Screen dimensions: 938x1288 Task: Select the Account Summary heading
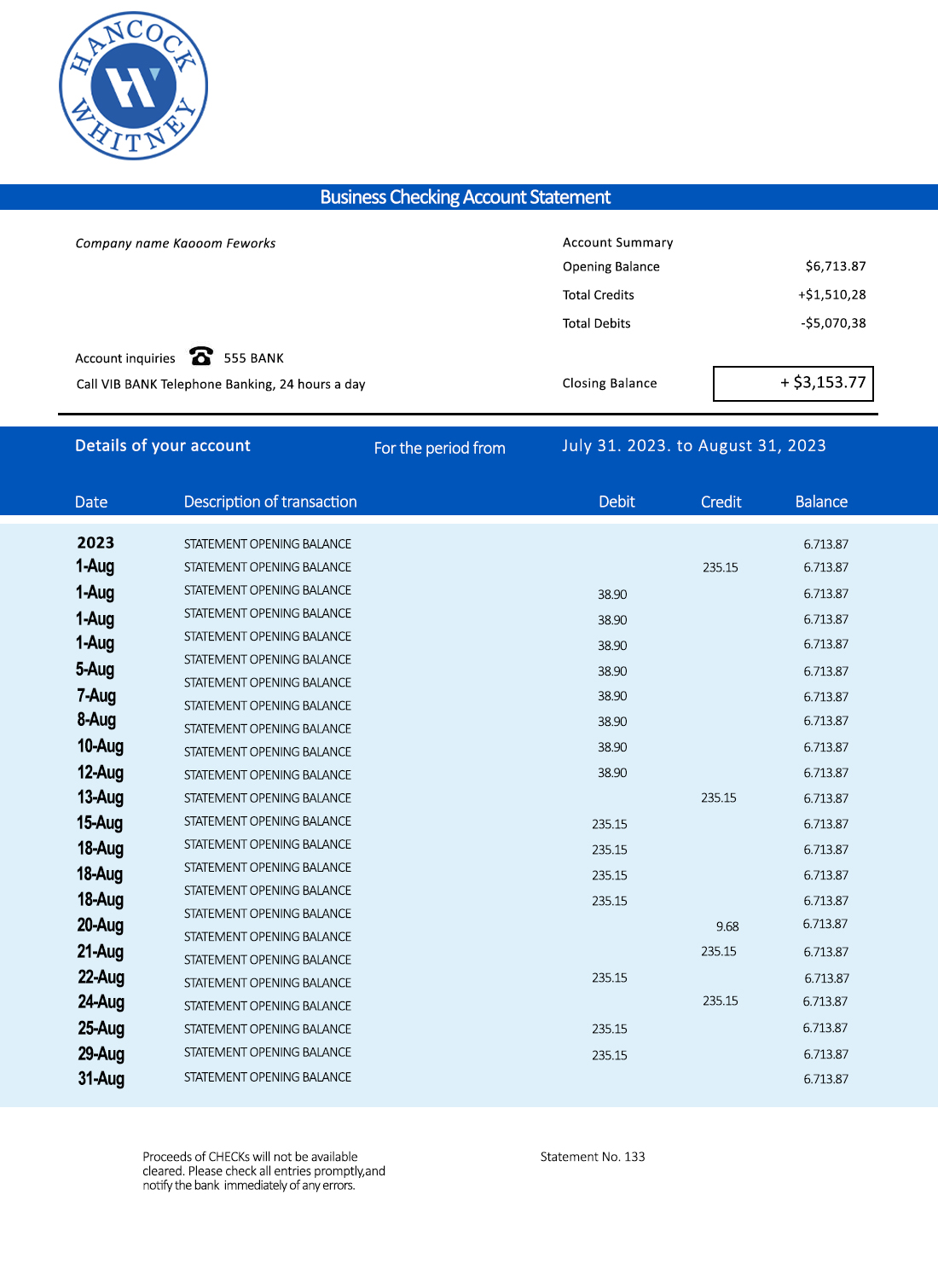pos(617,242)
